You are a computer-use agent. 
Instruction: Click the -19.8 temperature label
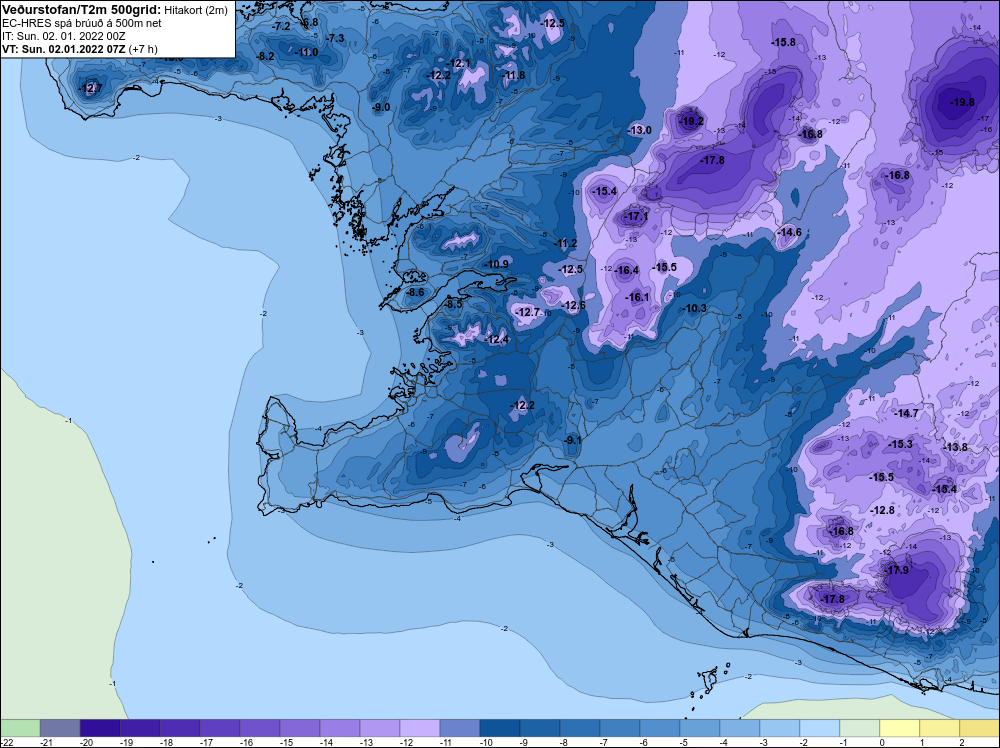961,102
